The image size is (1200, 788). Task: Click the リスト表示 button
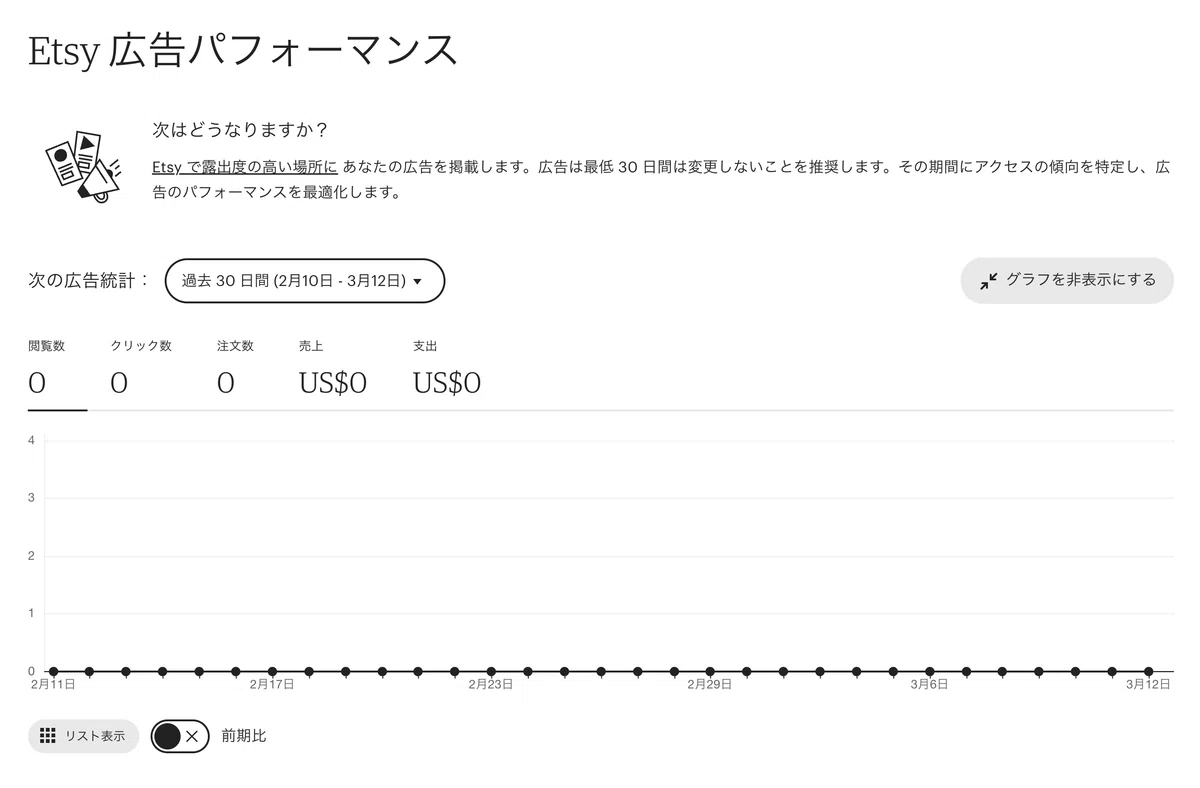83,736
